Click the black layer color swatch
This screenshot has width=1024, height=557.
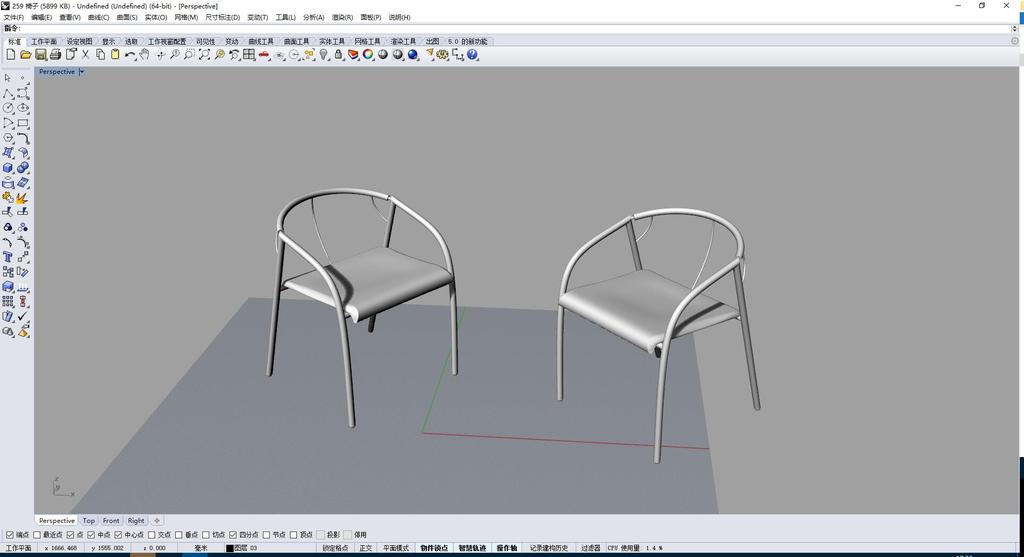pos(230,548)
